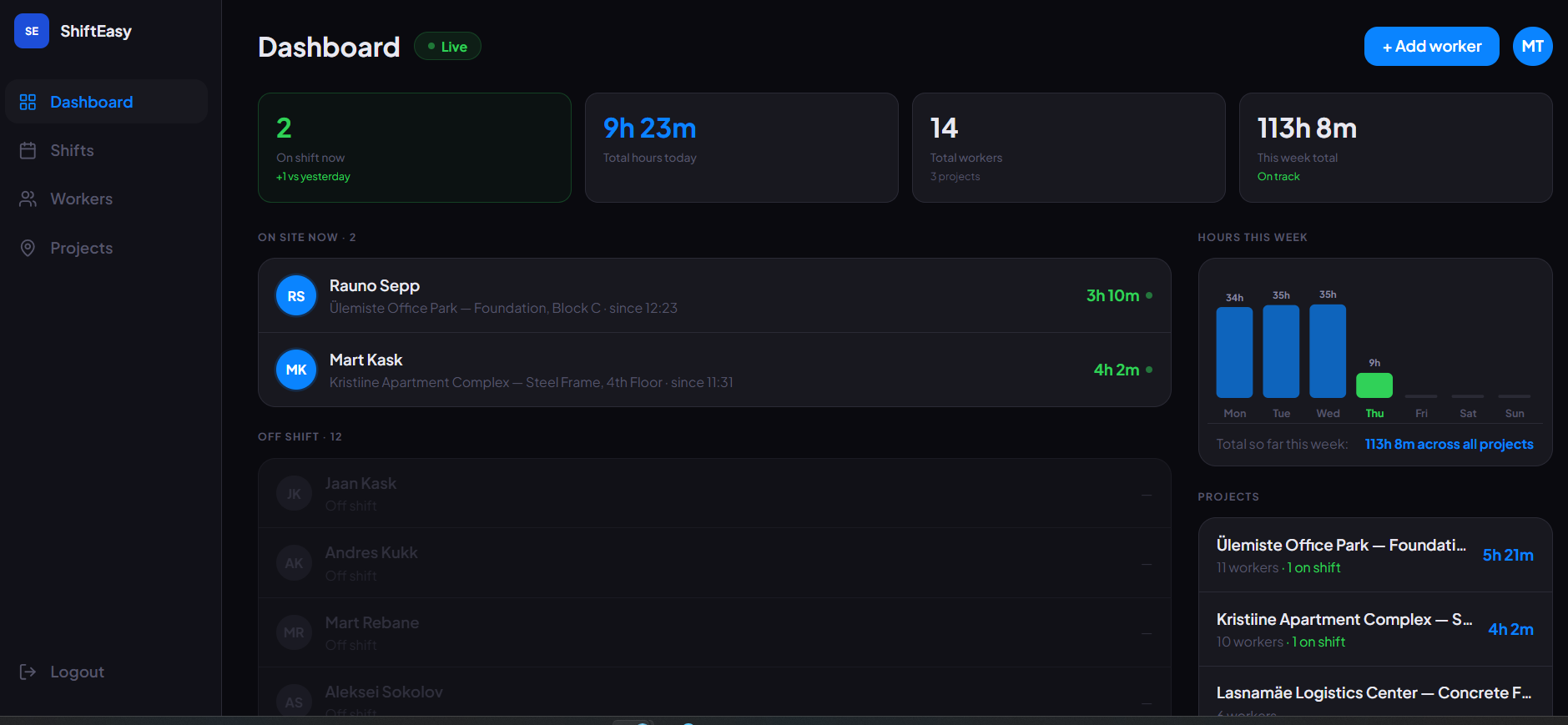The width and height of the screenshot is (1568, 725).
Task: Click the Projects map pin icon
Action: tap(28, 248)
